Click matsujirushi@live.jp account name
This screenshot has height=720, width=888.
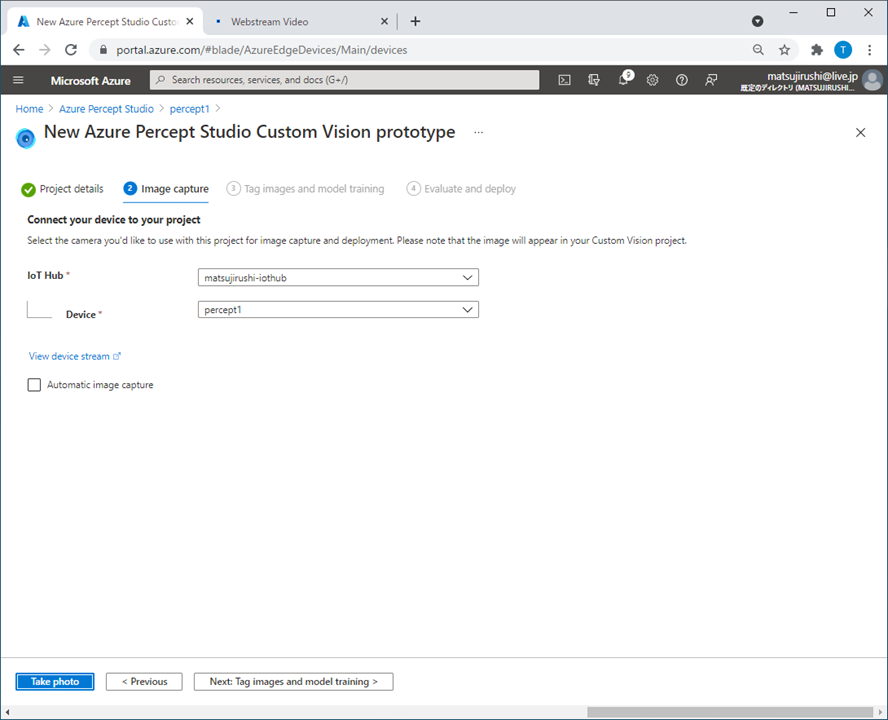point(812,76)
